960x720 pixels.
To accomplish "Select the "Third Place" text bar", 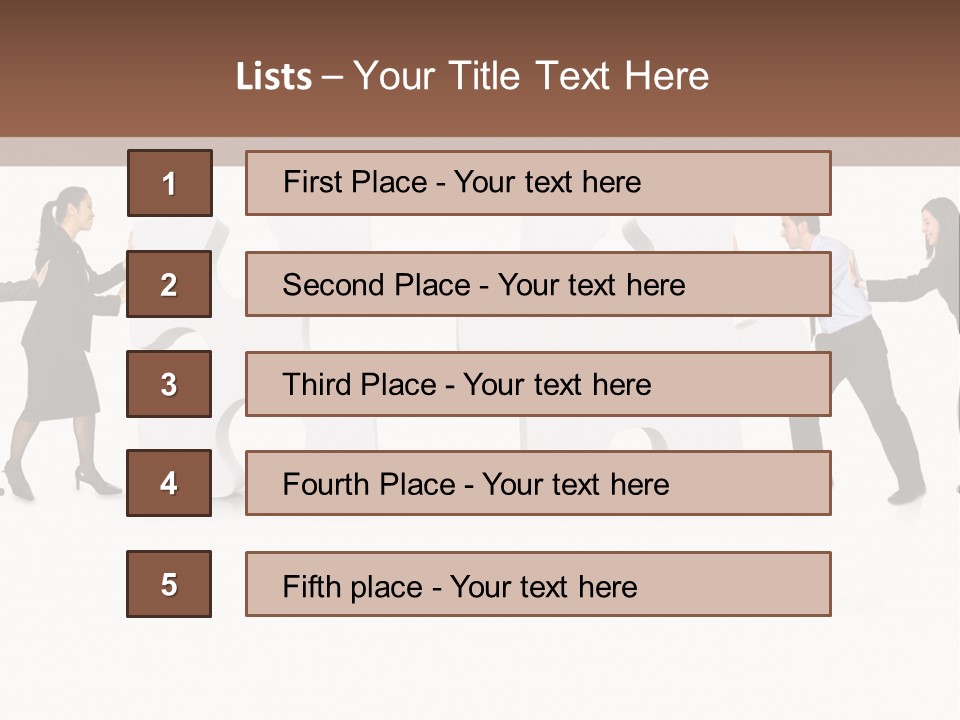I will click(x=538, y=384).
